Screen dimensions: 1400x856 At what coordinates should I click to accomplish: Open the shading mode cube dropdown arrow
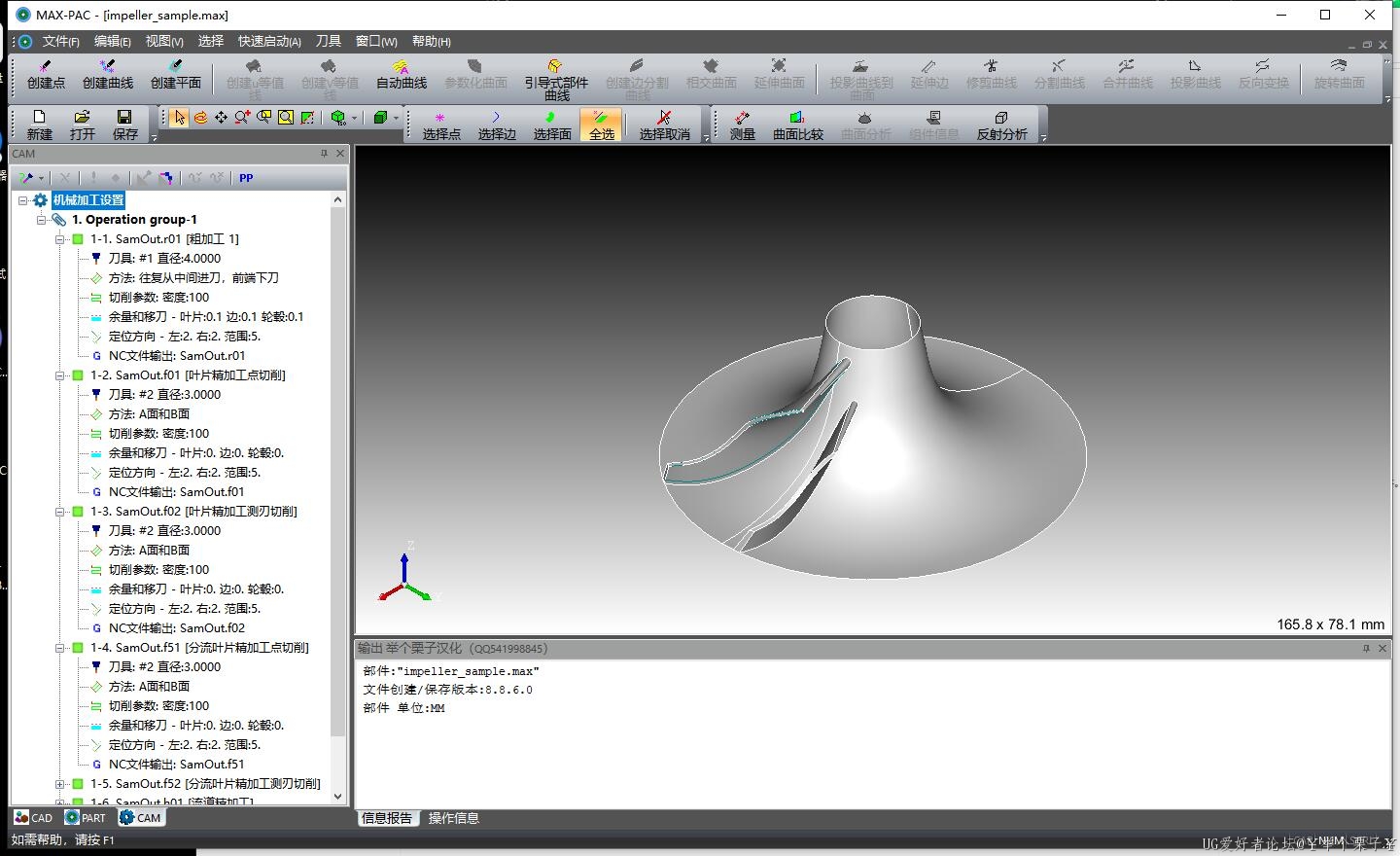[397, 118]
